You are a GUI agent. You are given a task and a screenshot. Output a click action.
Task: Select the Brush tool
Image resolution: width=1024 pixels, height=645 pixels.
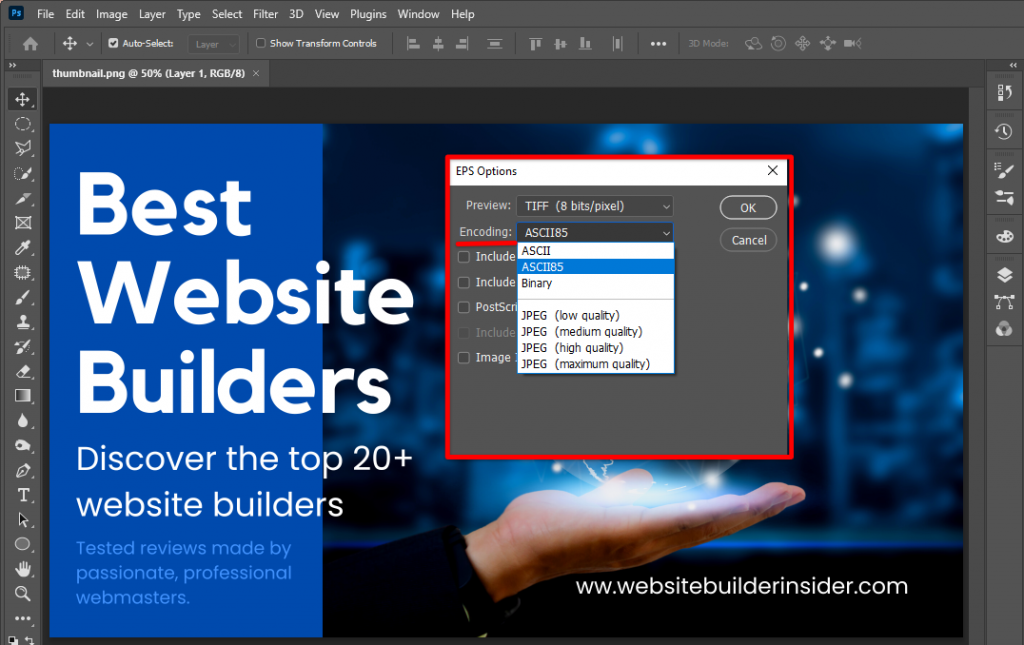(x=22, y=298)
